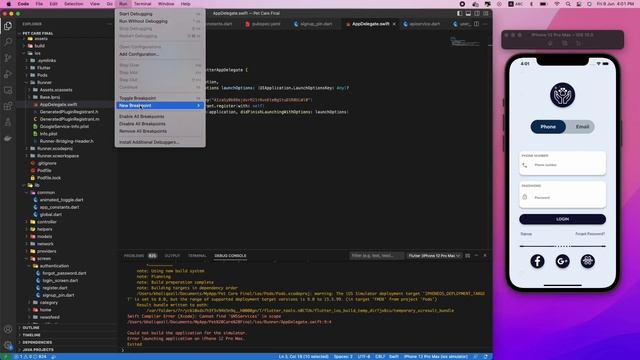Open macOS Spotlight search icon
Screen dimensions: 640x360
pos(568,4)
